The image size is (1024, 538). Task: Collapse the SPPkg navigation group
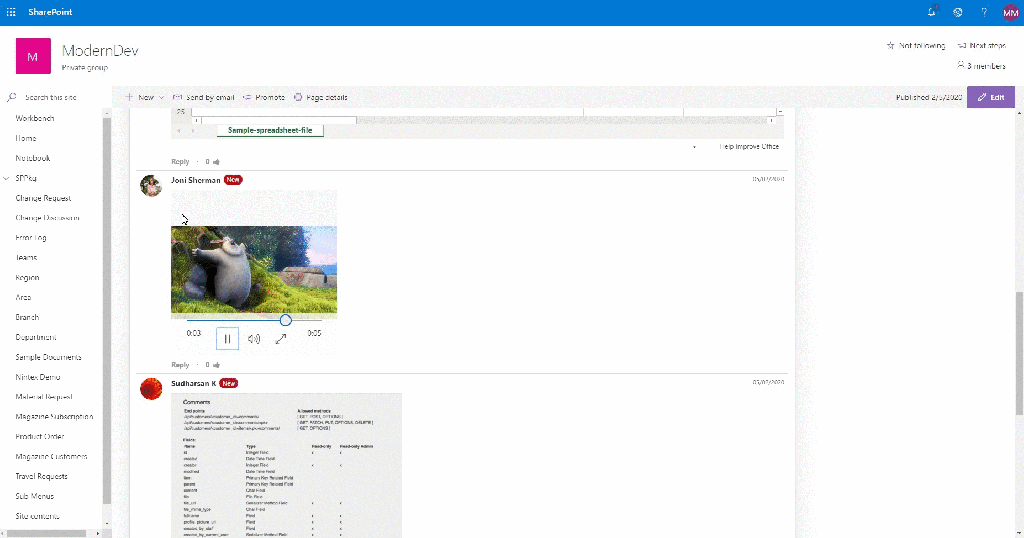tap(8, 178)
